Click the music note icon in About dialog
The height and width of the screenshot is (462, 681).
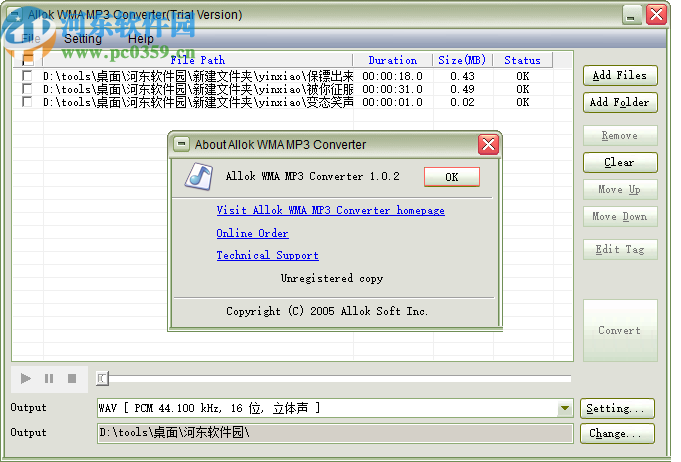click(x=199, y=176)
